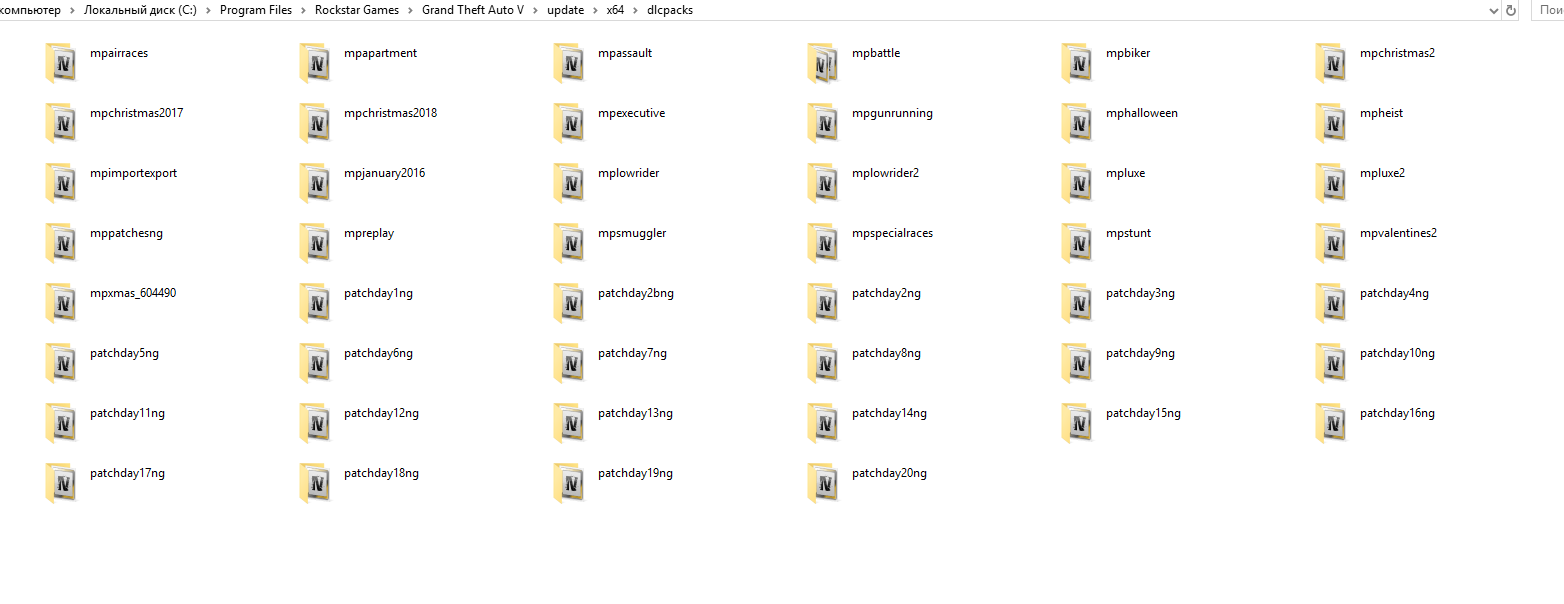Screen dimensions: 1564x604
Task: Click the patchday5ng label
Action: (124, 353)
